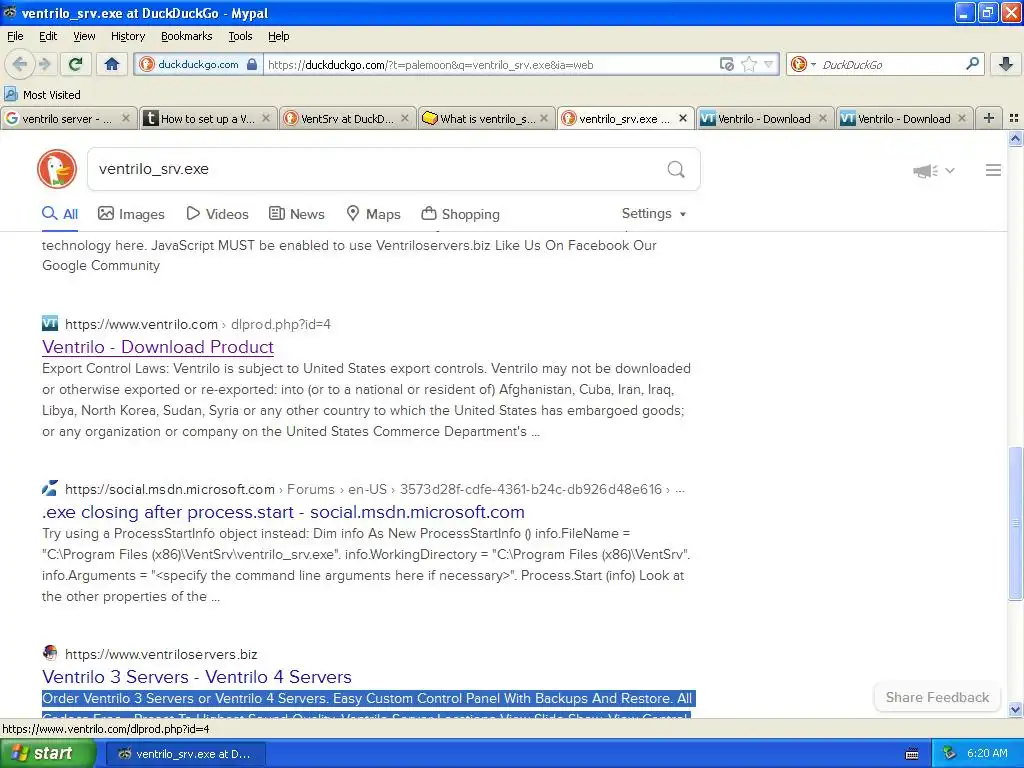
Task: Close the 'ventrilo server' tab
Action: [126, 118]
